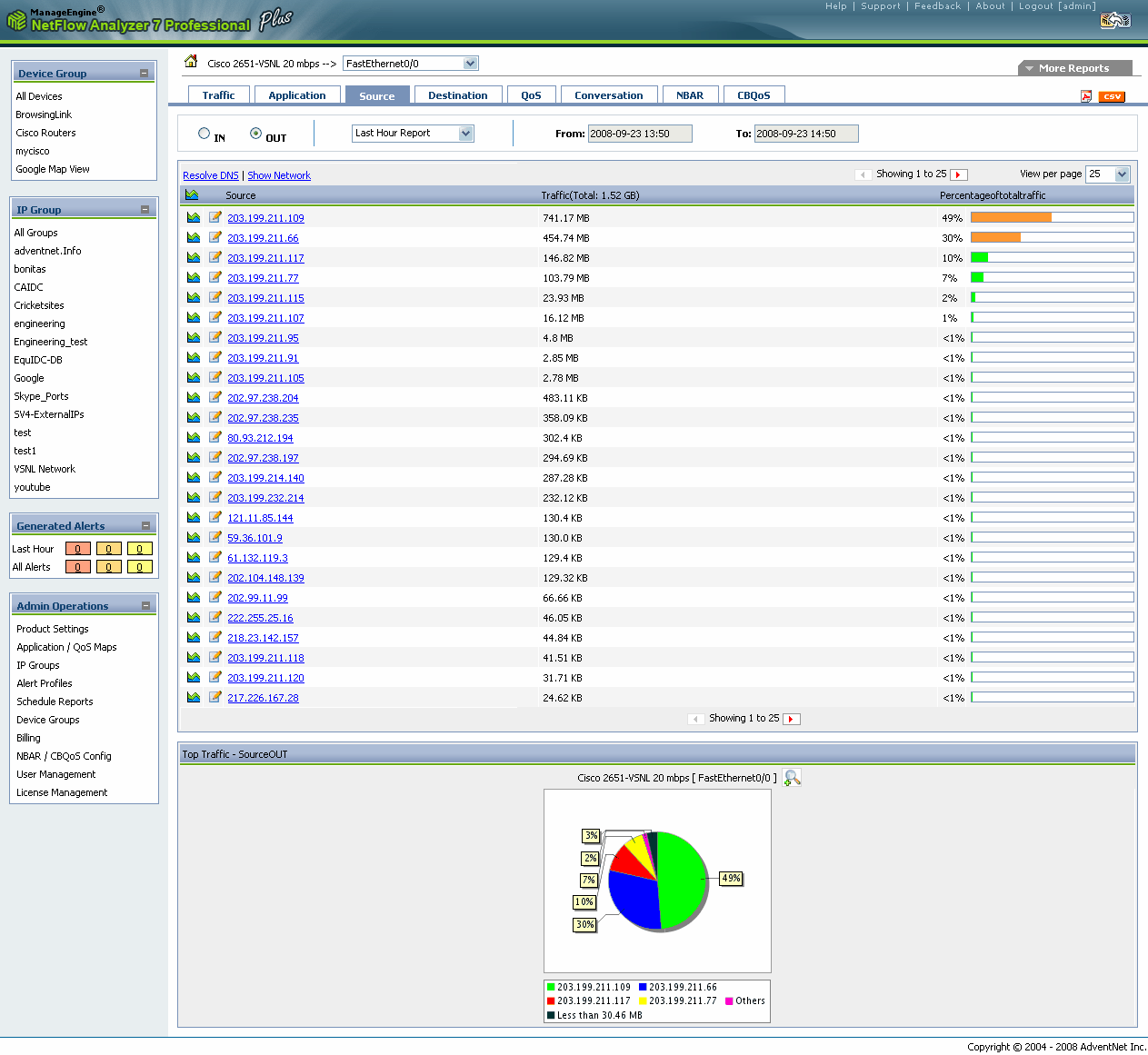
Task: Switch to the Destination tab
Action: [457, 95]
